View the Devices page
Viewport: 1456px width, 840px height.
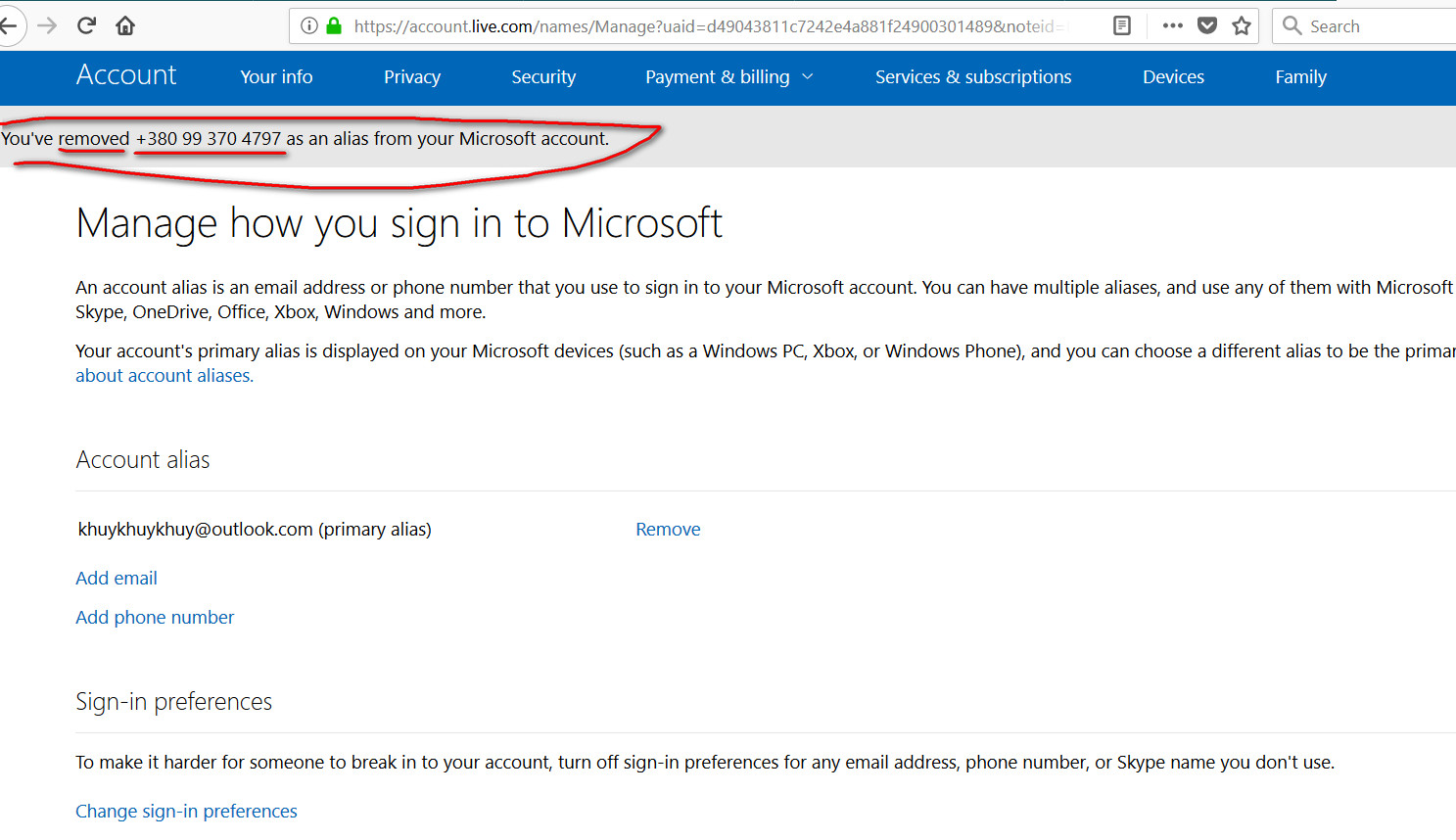(x=1173, y=76)
